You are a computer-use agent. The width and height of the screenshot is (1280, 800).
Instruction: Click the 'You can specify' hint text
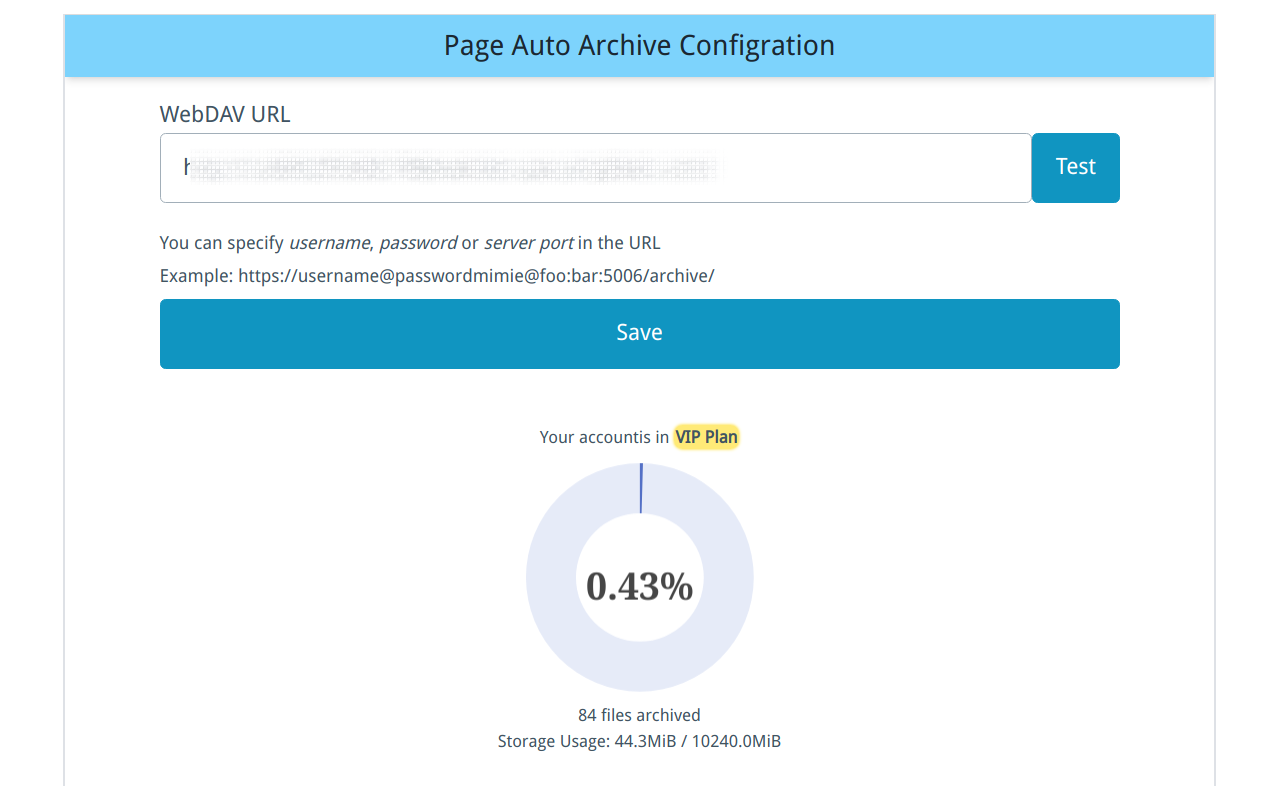222,243
